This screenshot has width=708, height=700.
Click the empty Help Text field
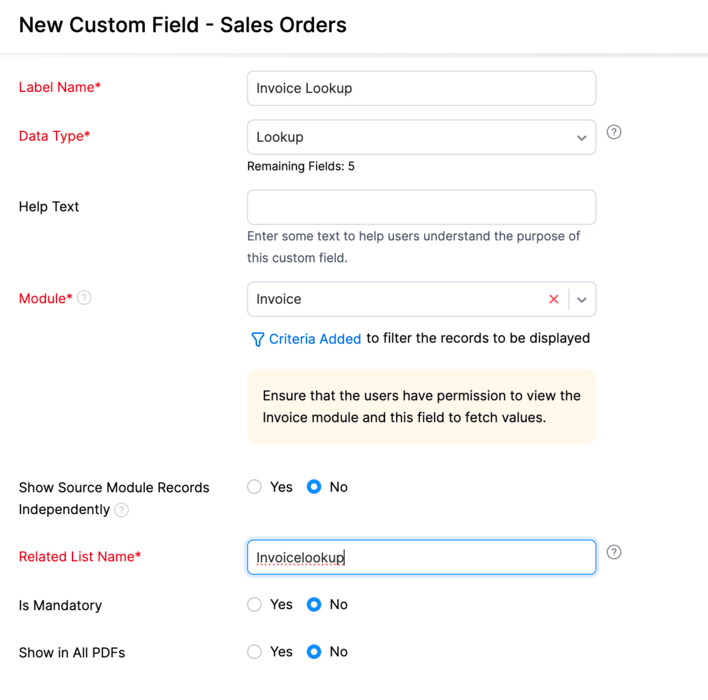coord(421,207)
